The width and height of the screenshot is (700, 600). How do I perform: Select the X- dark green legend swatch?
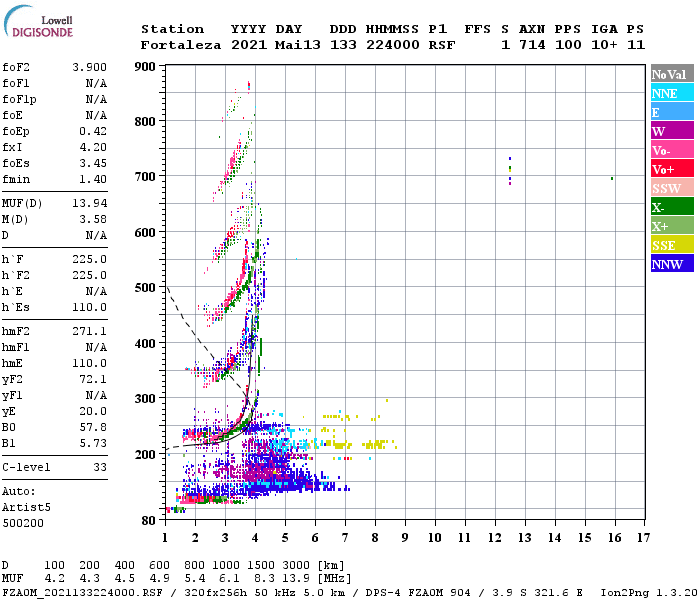672,207
